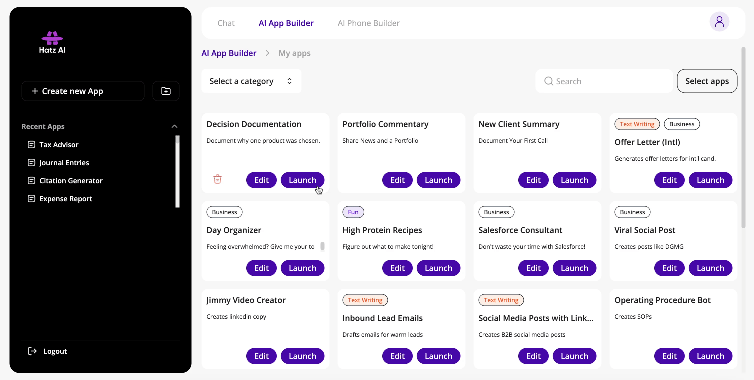Screen dimensions: 754x380
Task: Click the Select apps button
Action: click(707, 81)
